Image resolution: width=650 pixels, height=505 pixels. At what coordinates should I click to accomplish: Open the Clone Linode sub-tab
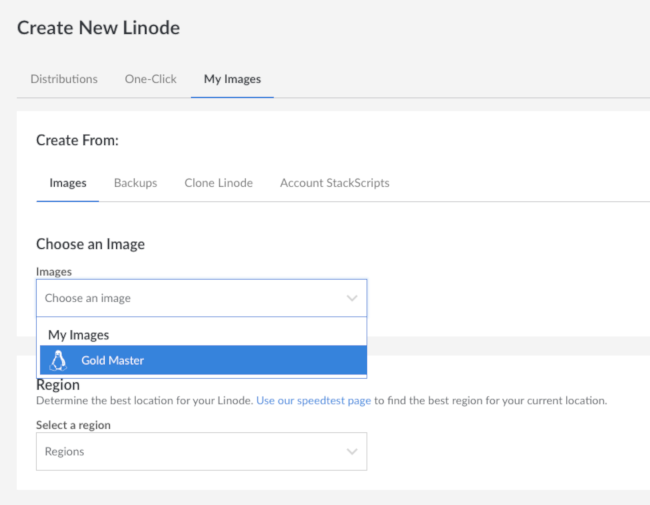click(218, 183)
